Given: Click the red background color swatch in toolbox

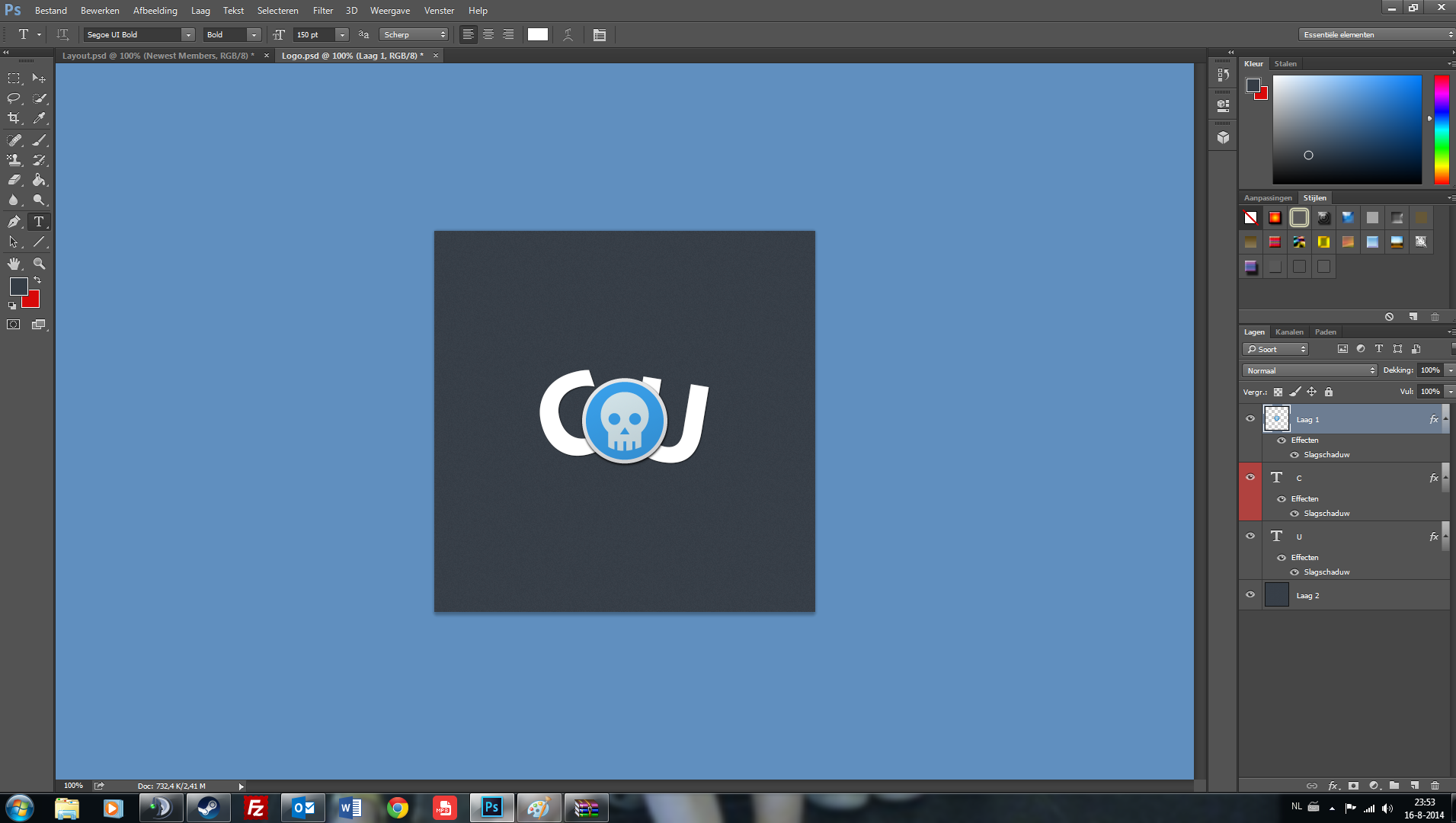Looking at the screenshot, I should [x=32, y=302].
